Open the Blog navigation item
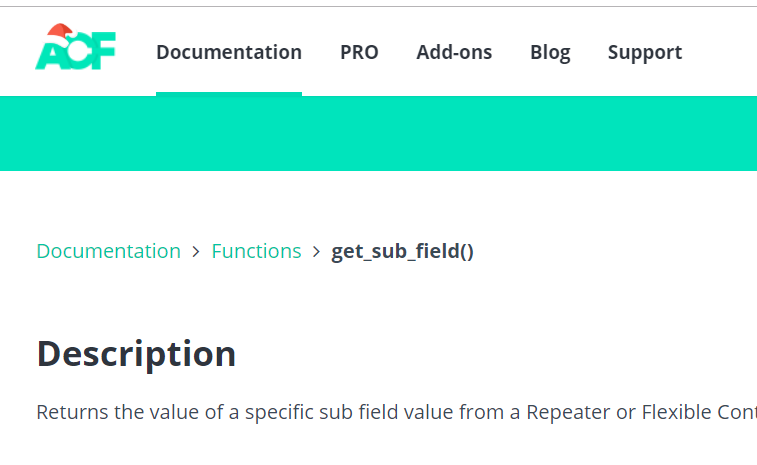 pos(550,53)
